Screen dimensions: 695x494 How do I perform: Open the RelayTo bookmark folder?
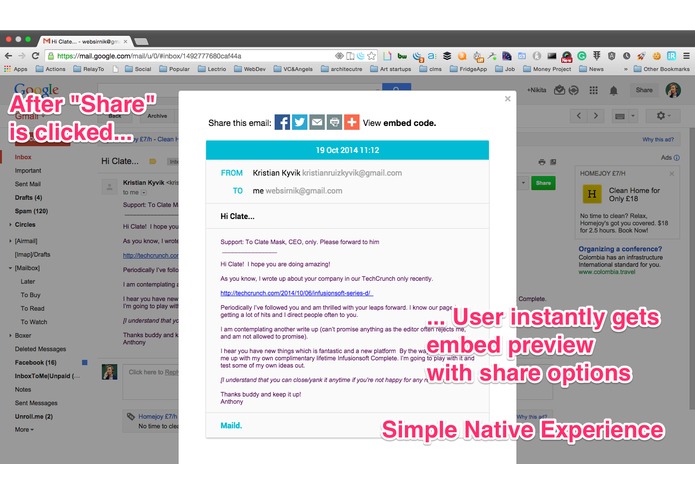pos(89,69)
